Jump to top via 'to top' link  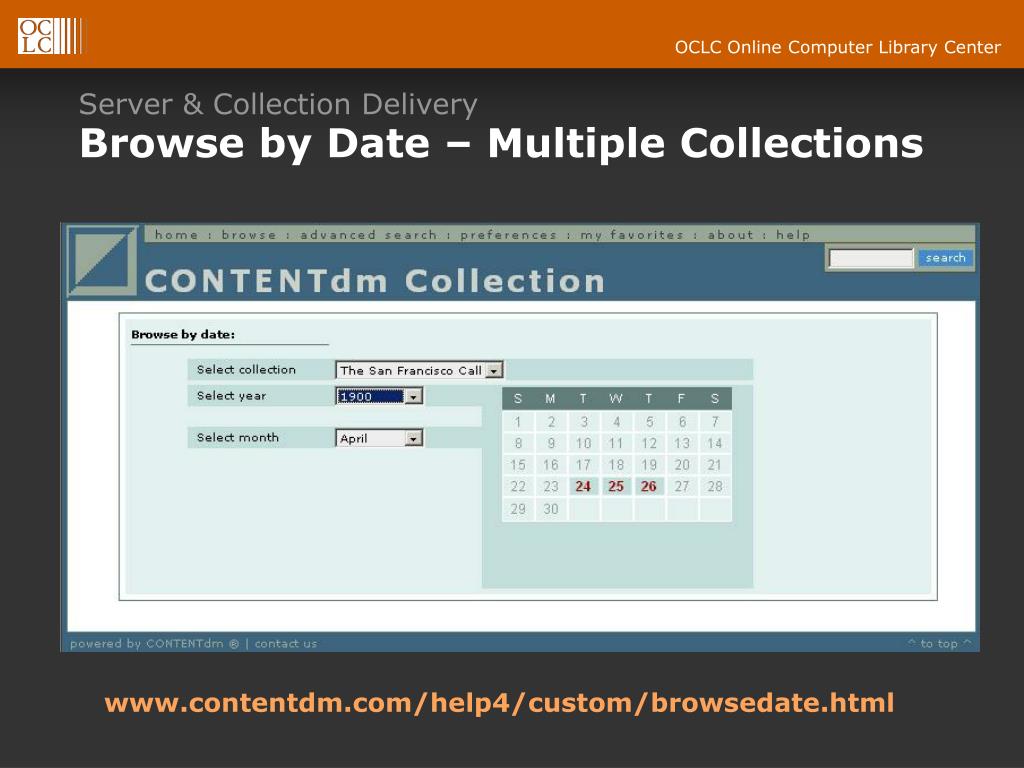[939, 643]
